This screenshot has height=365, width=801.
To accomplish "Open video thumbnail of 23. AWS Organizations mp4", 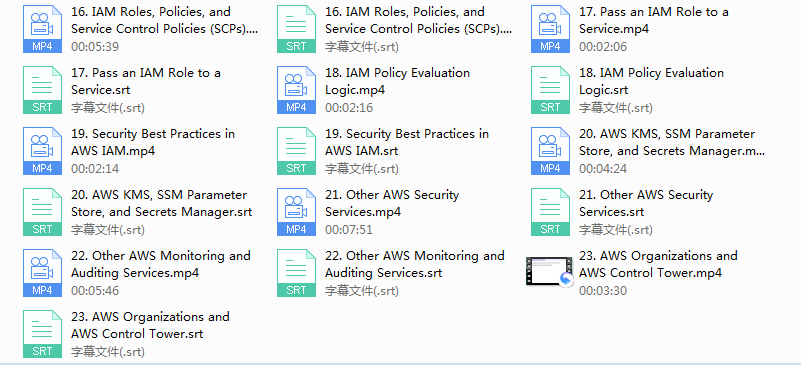I will pyautogui.click(x=550, y=272).
